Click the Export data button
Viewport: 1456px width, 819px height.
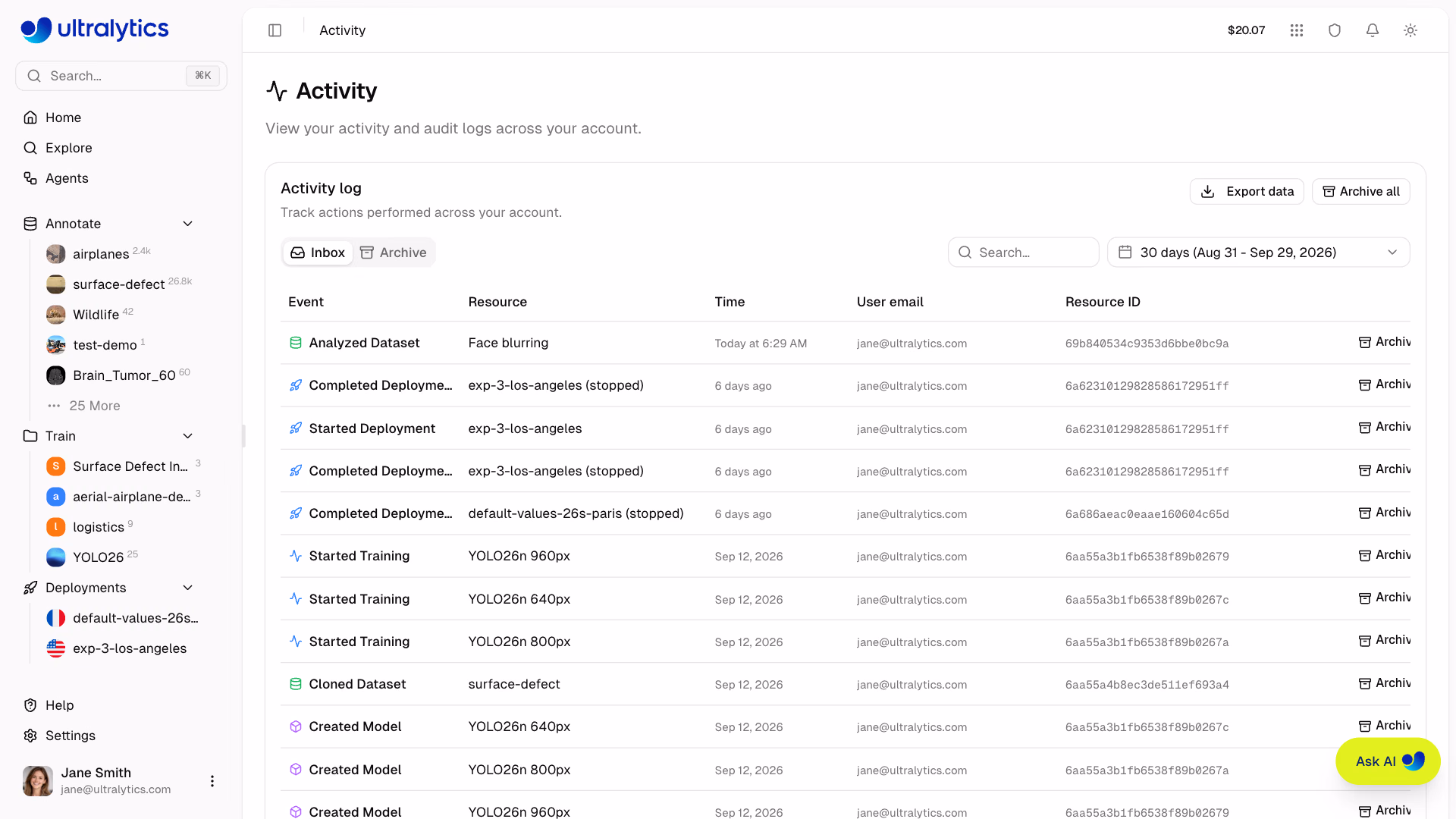(1247, 192)
